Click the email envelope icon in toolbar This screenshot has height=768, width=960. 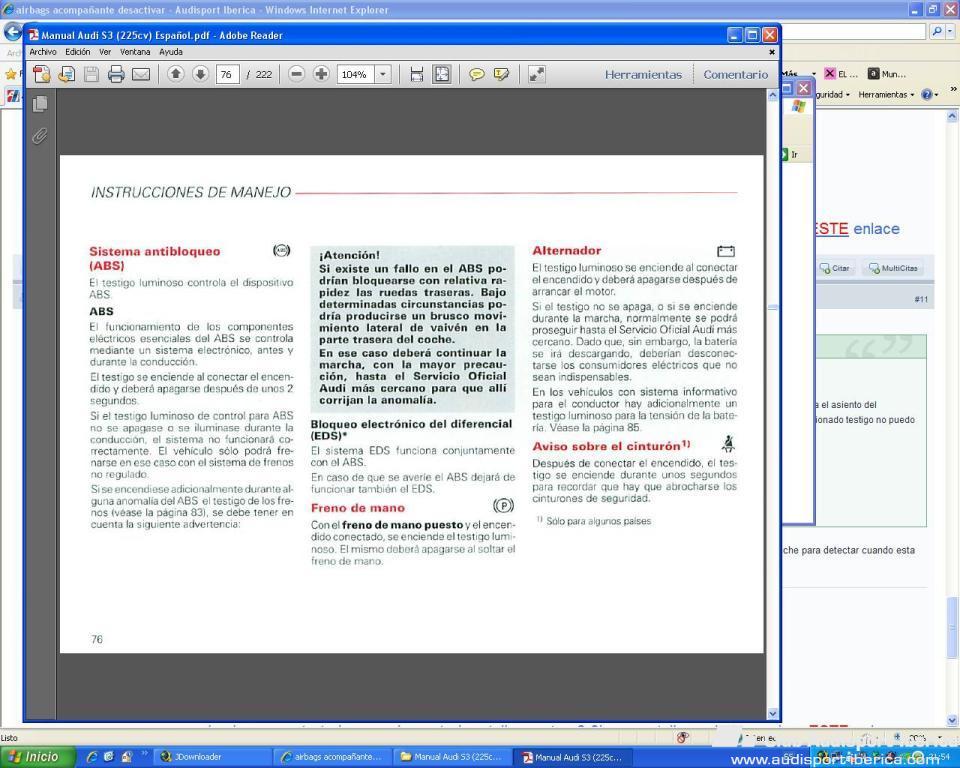141,75
